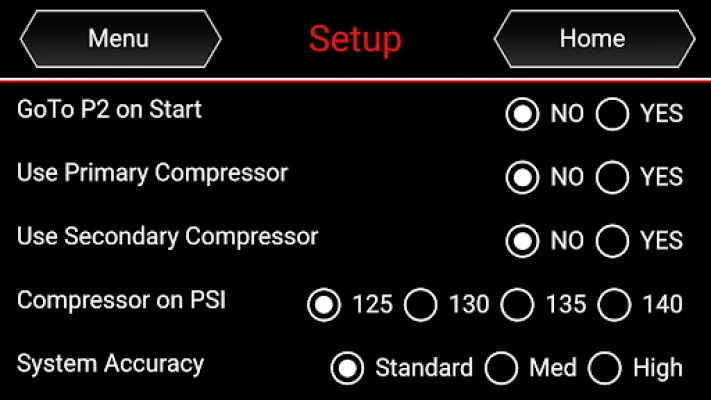This screenshot has height=400, width=711.
Task: Choose Standard System Accuracy
Action: click(347, 368)
